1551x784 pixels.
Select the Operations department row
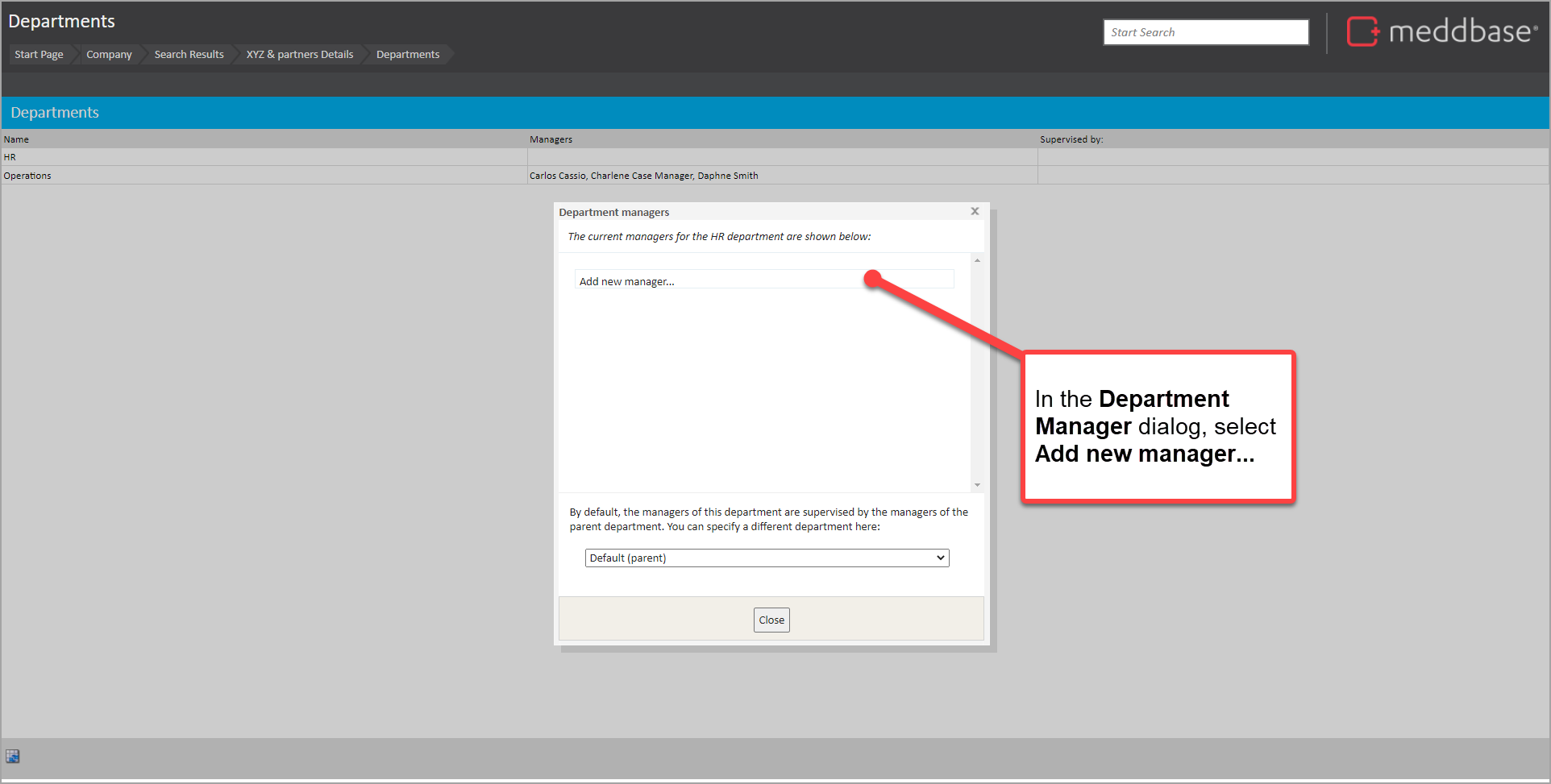27,176
